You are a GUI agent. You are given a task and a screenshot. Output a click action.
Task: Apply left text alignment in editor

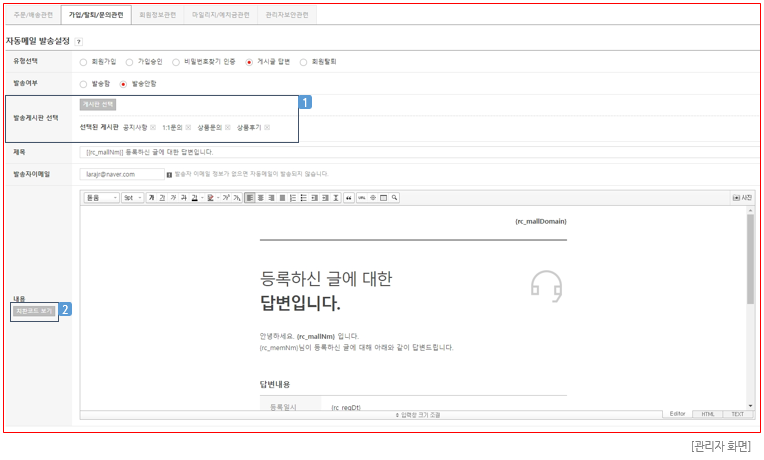click(x=249, y=198)
